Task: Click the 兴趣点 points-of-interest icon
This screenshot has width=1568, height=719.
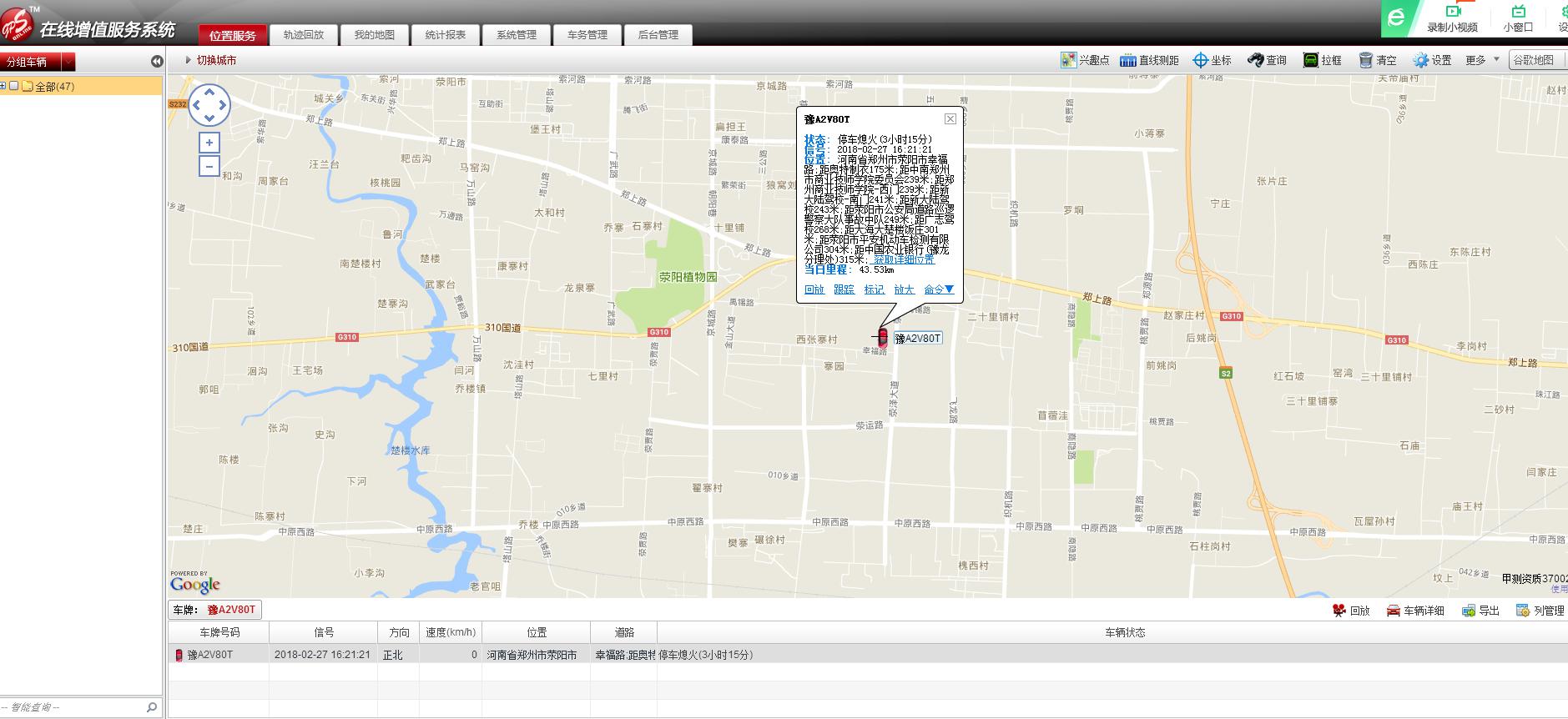Action: (x=1068, y=60)
